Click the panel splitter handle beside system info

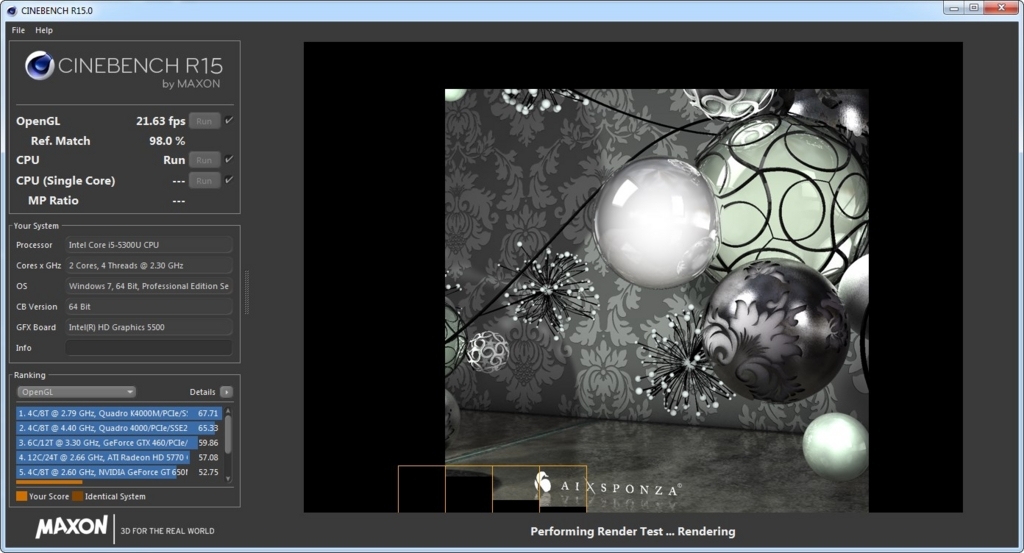(x=246, y=292)
